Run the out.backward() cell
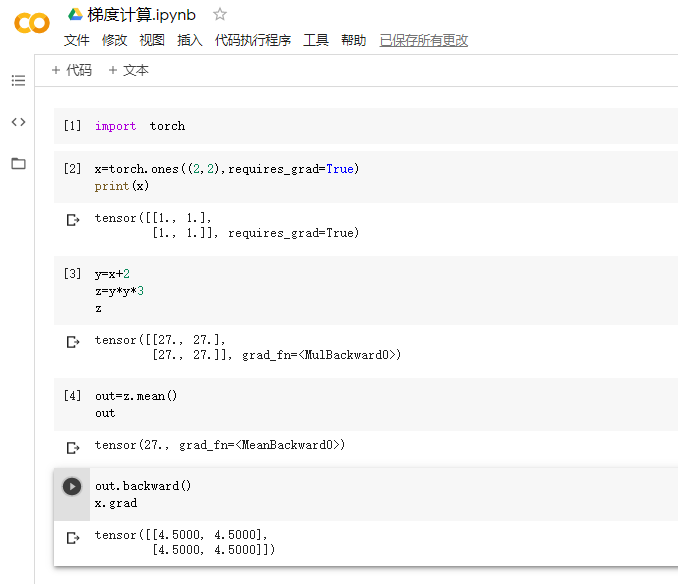 point(72,486)
